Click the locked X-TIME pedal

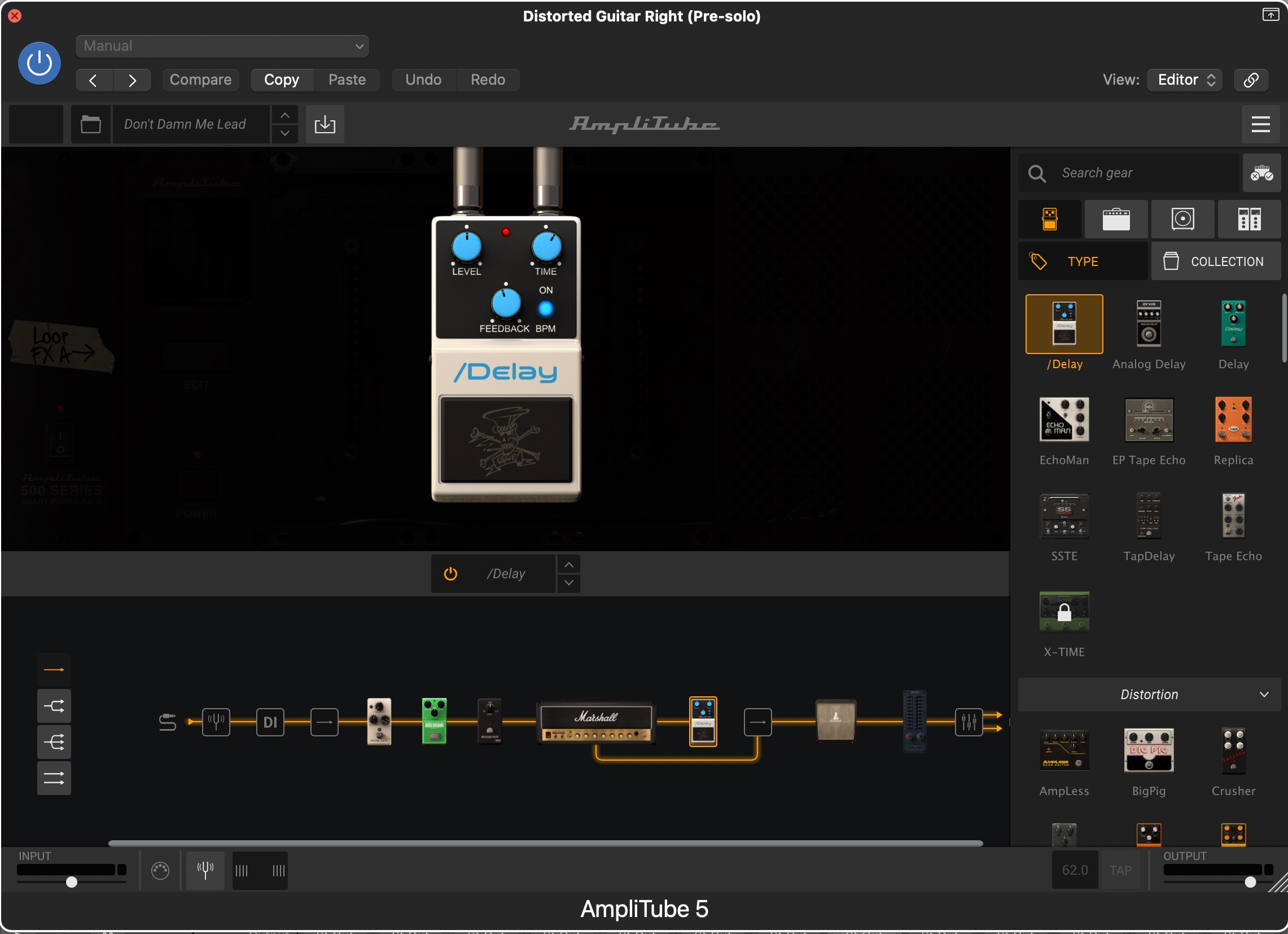point(1064,613)
